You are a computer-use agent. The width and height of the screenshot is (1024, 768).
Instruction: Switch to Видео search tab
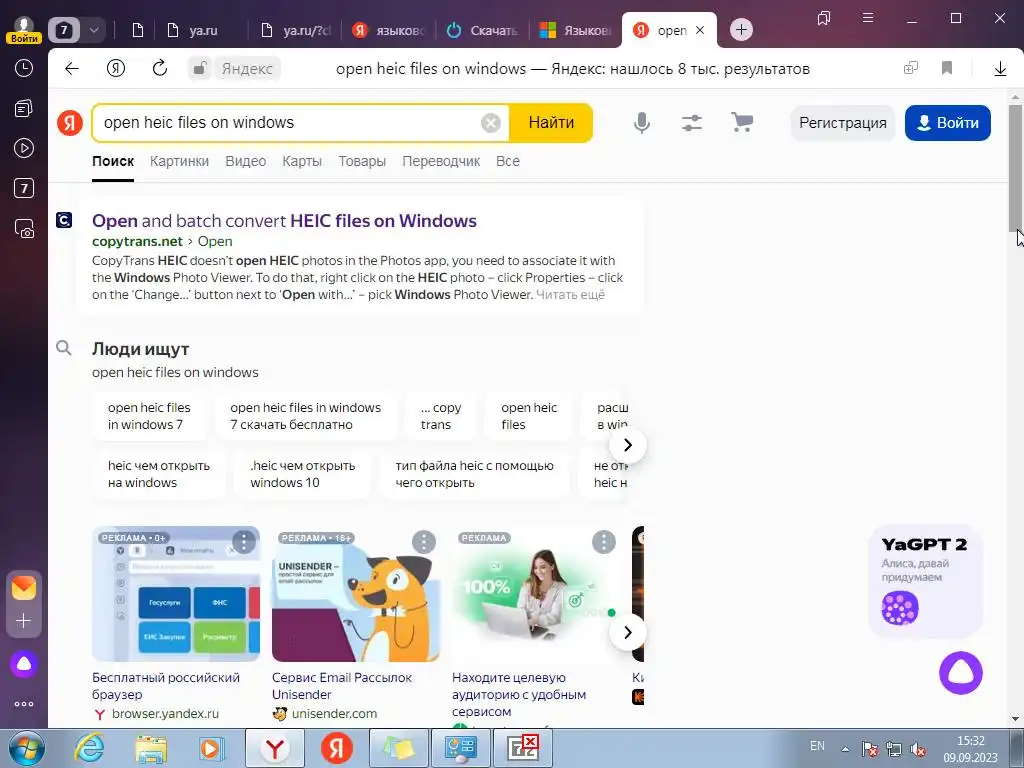[x=246, y=161]
